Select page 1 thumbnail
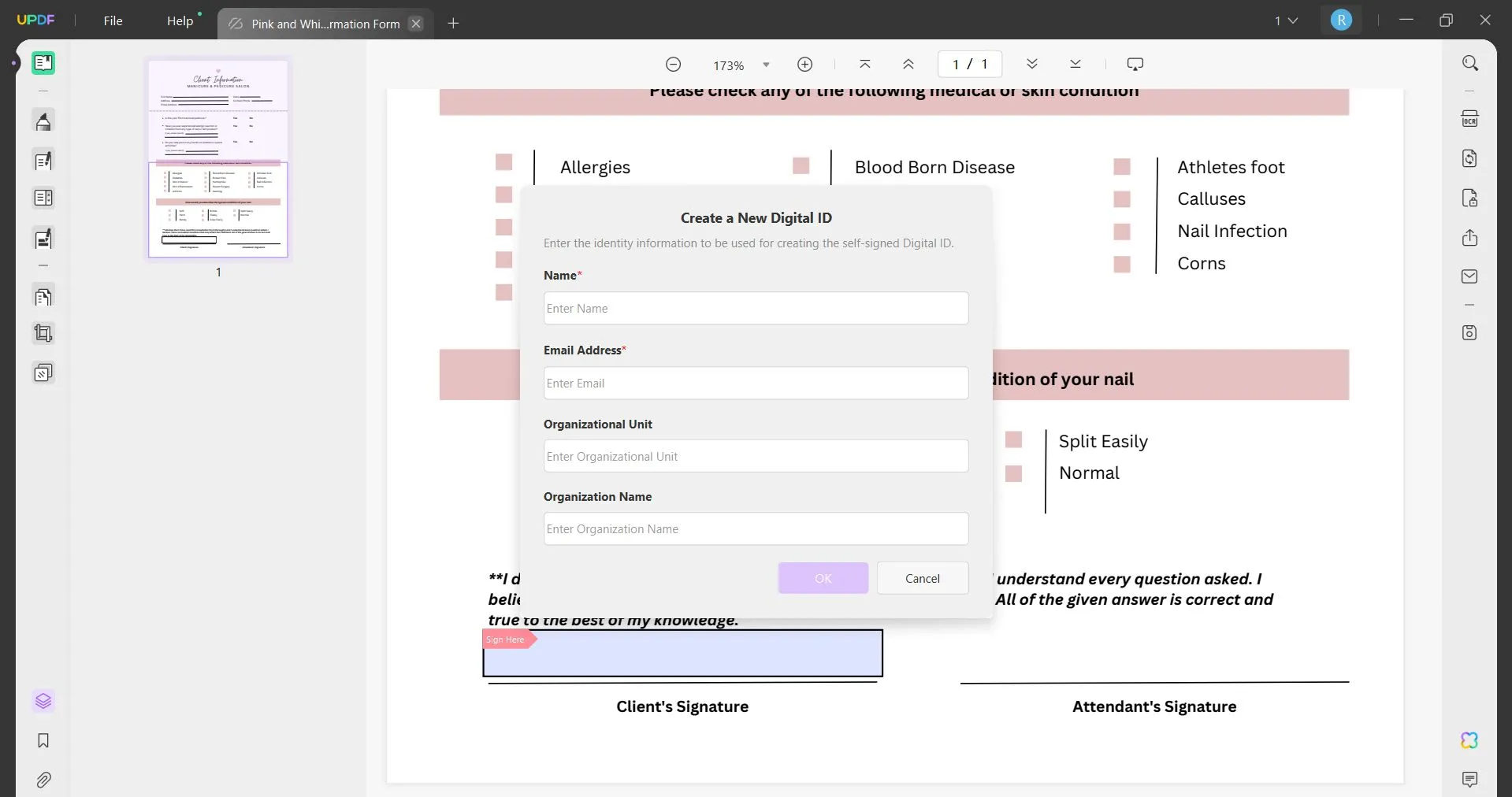1512x797 pixels. tap(218, 158)
